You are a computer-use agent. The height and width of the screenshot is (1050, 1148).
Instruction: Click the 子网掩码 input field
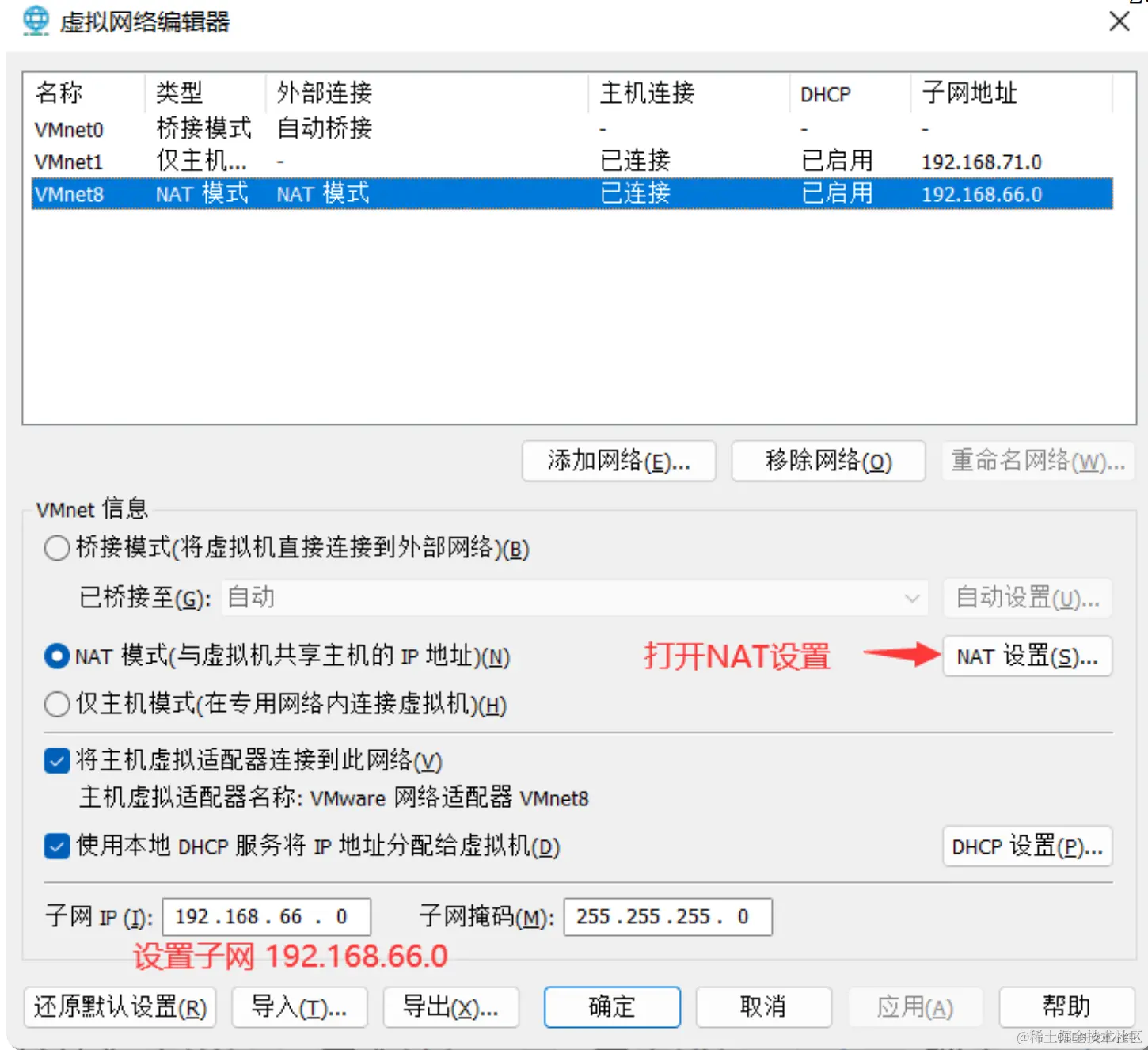(x=668, y=917)
